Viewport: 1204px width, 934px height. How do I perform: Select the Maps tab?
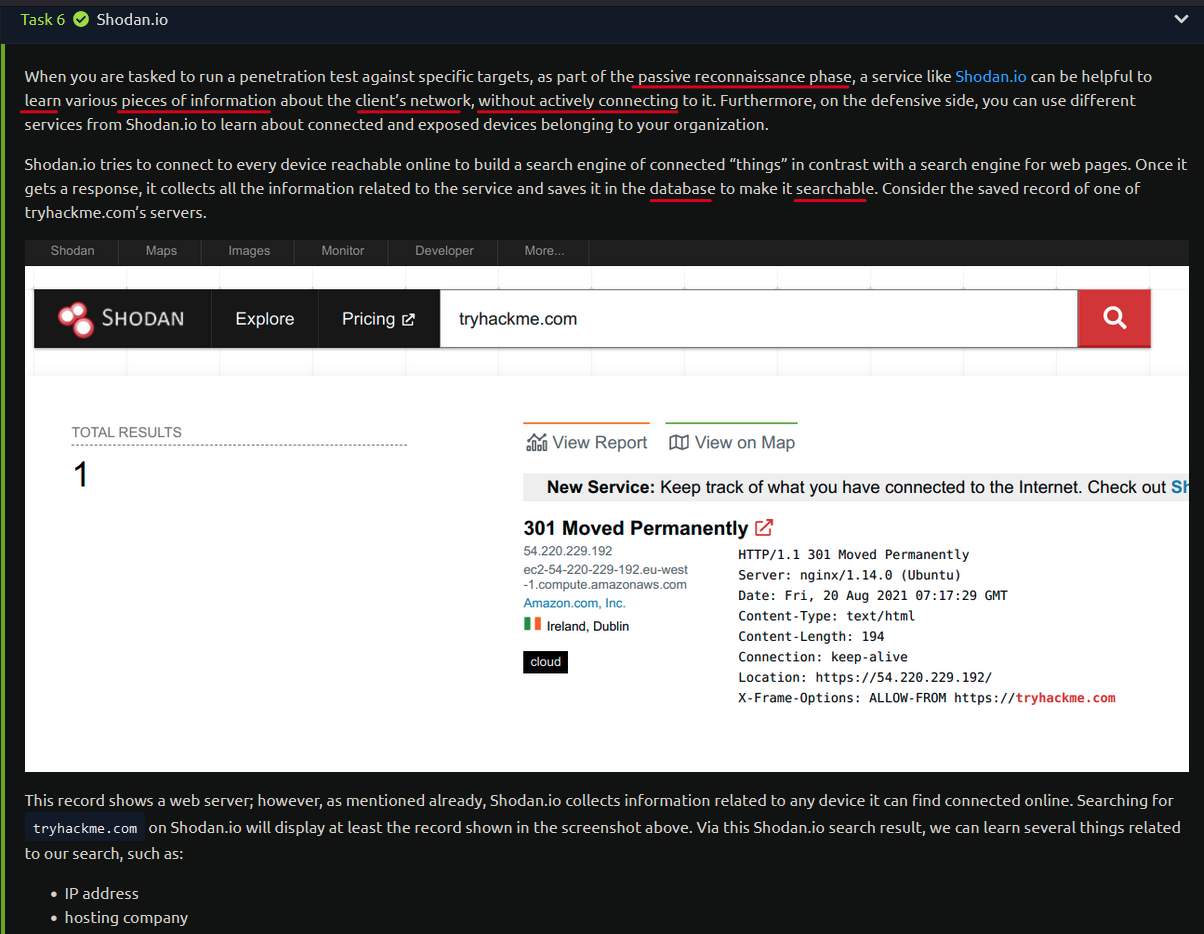click(161, 251)
